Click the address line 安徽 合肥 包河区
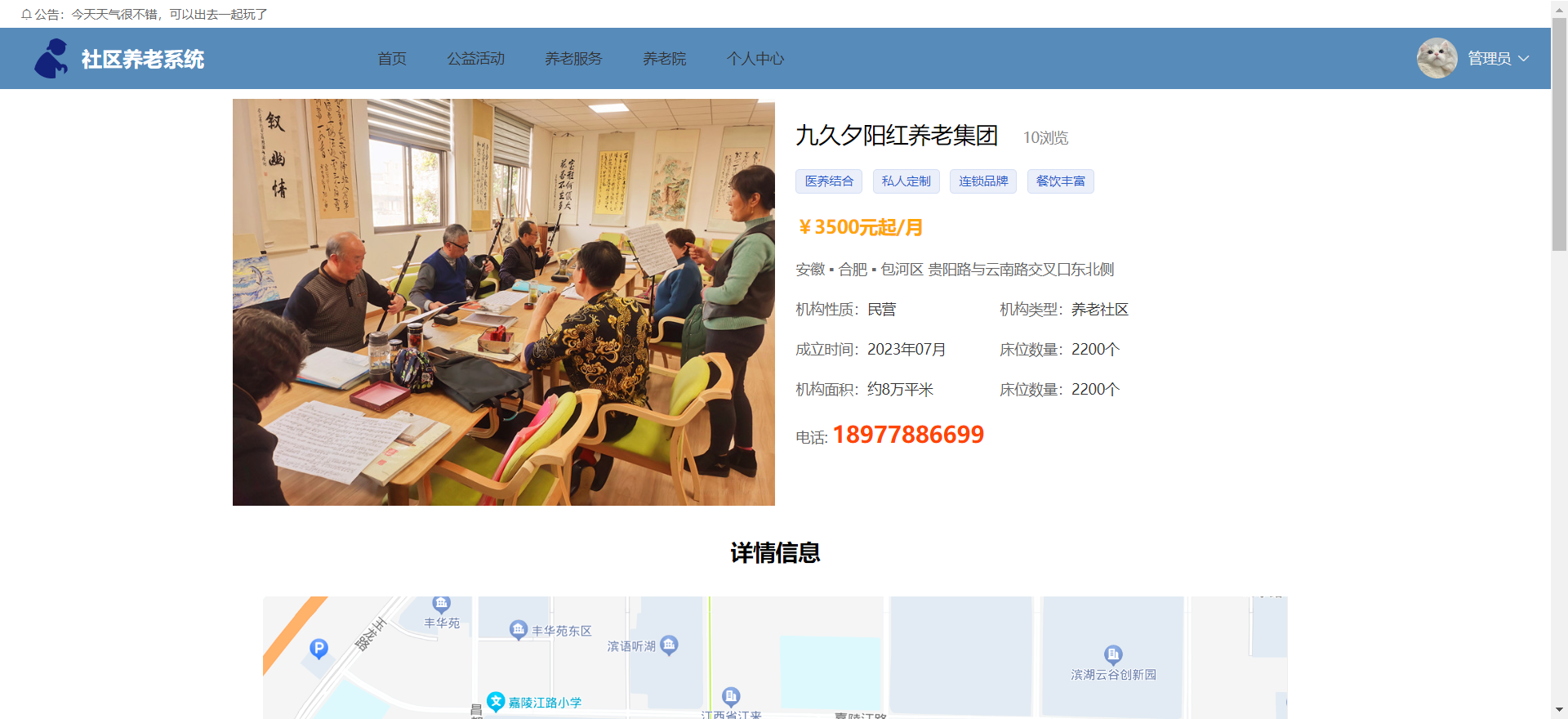This screenshot has width=1568, height=719. [955, 270]
